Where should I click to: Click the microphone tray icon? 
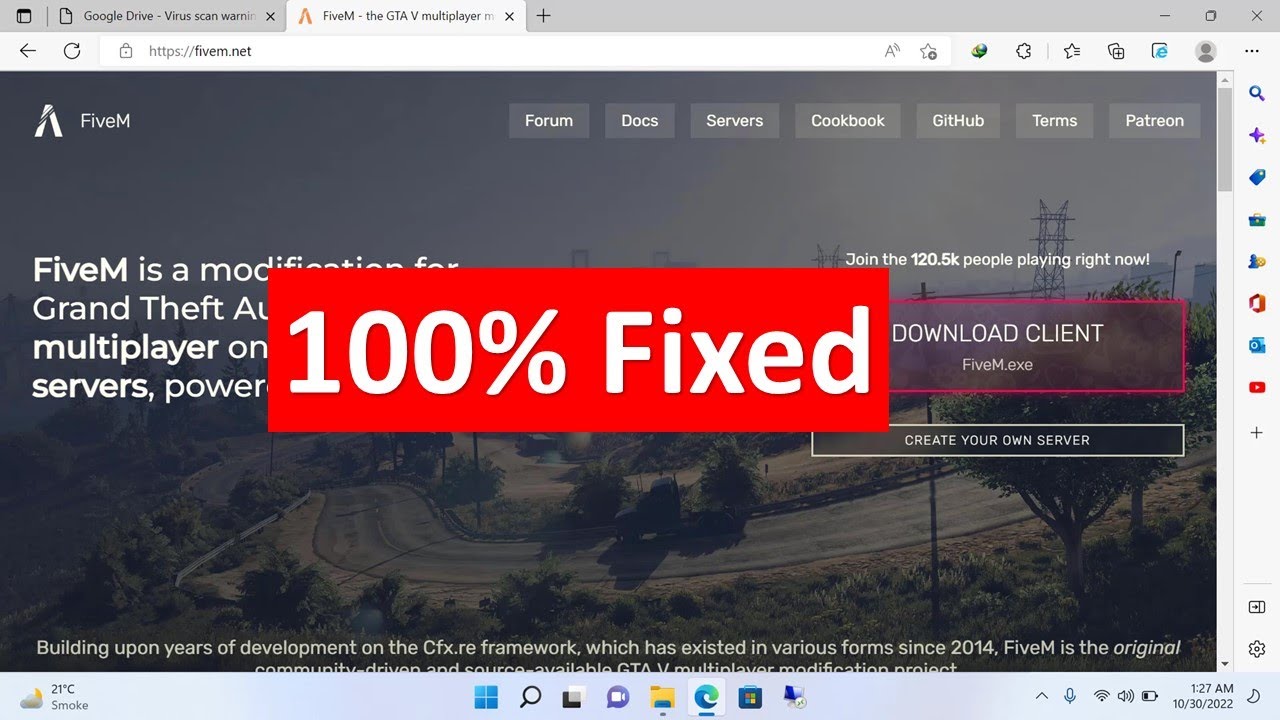click(x=1070, y=696)
